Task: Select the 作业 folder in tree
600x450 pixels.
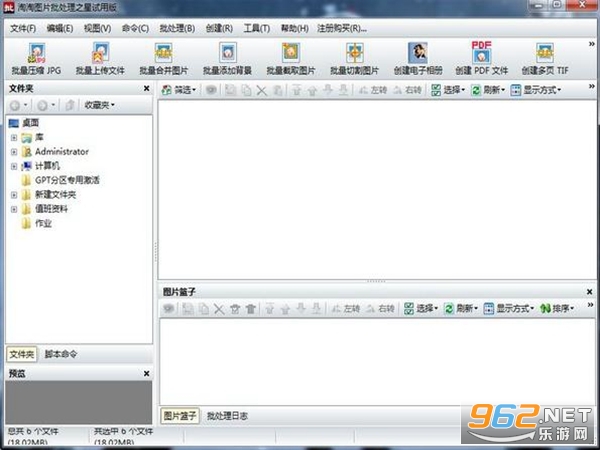Action: 43,223
